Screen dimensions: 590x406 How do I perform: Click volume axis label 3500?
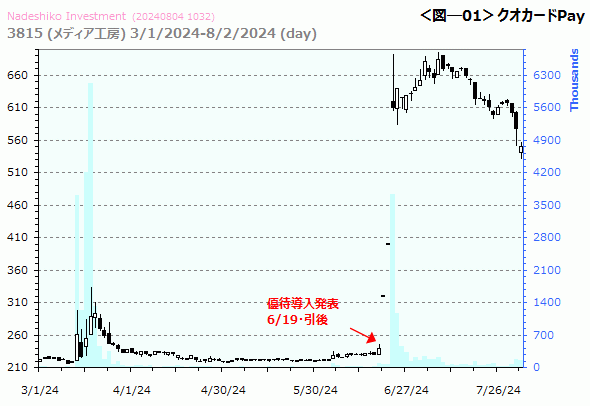[x=547, y=205]
